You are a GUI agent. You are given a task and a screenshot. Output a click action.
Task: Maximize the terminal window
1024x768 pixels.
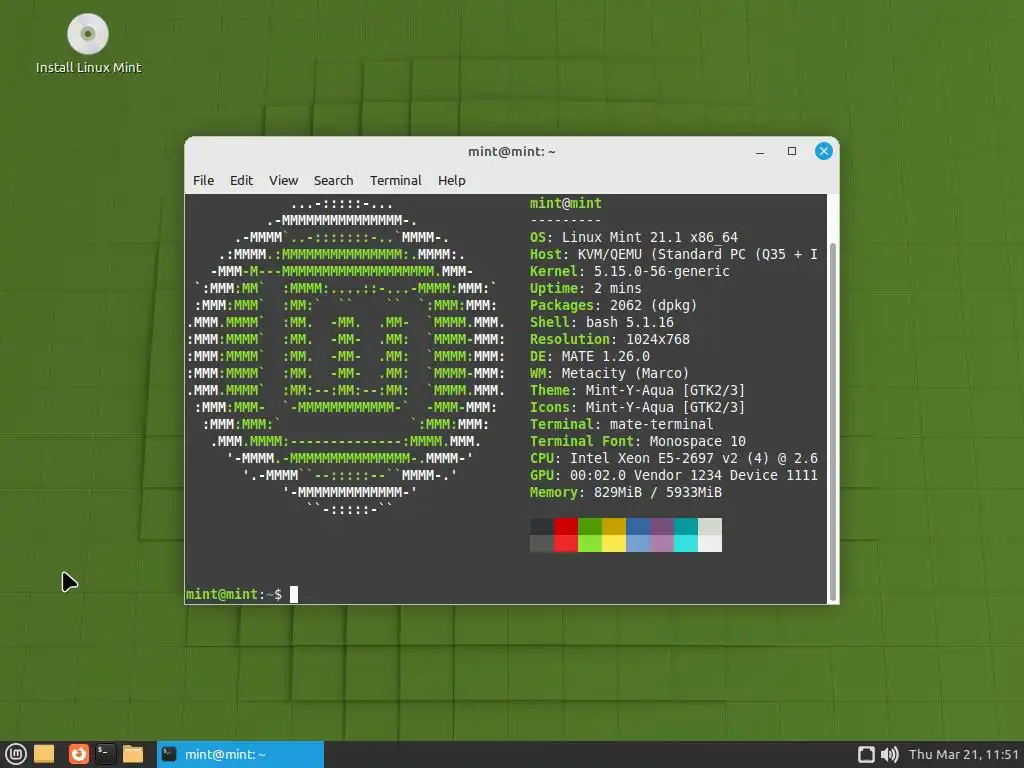tap(792, 152)
